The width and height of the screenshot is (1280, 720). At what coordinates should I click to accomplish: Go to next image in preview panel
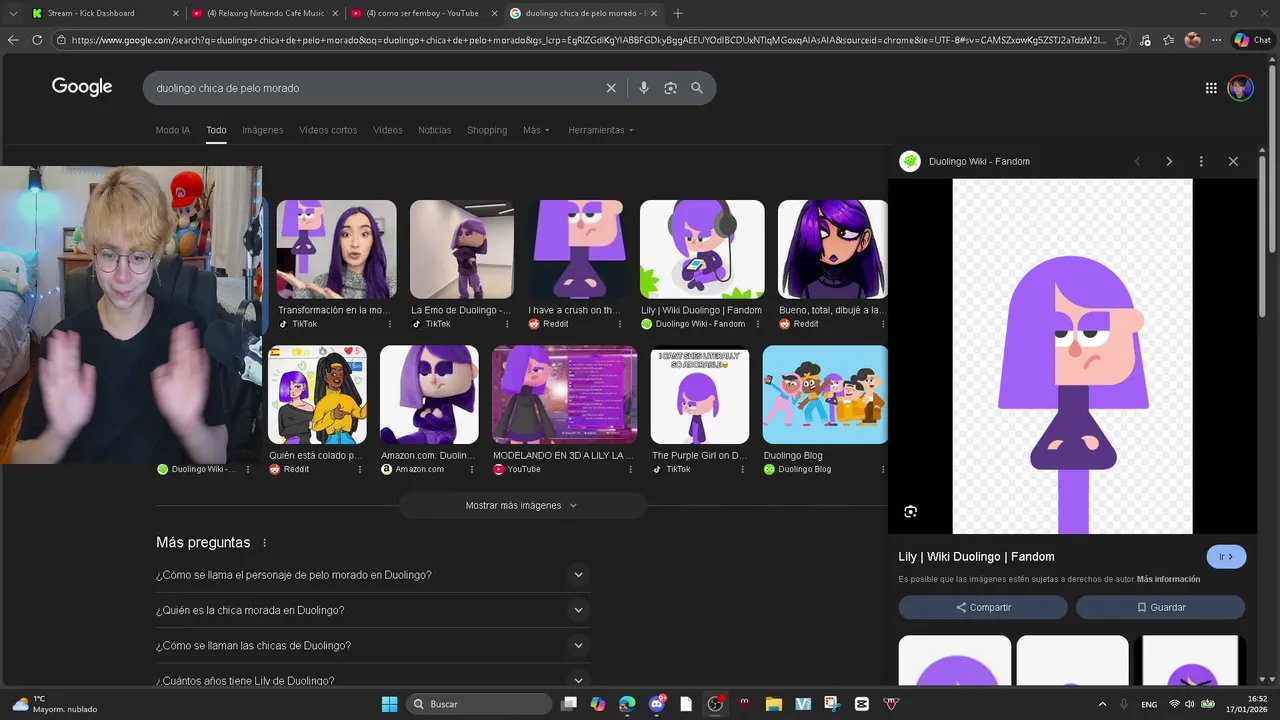[1169, 161]
